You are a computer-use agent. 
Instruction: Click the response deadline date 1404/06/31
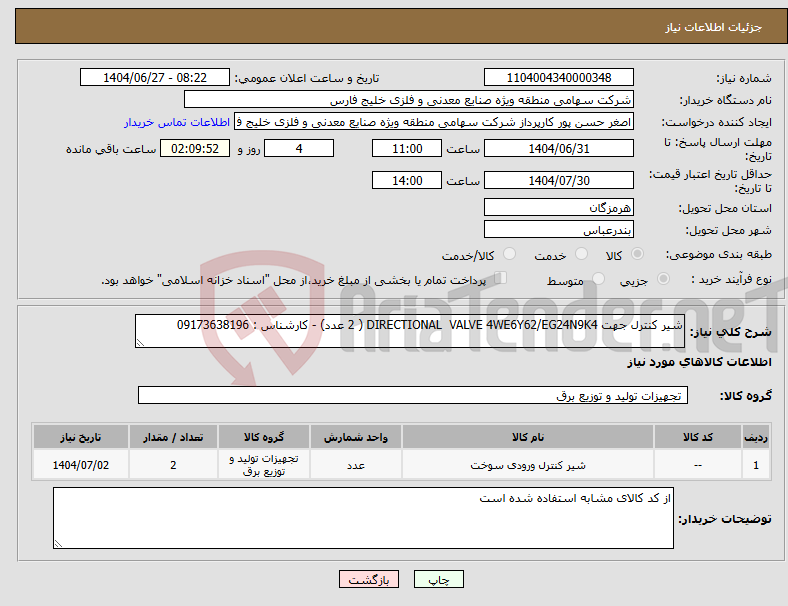tap(559, 148)
